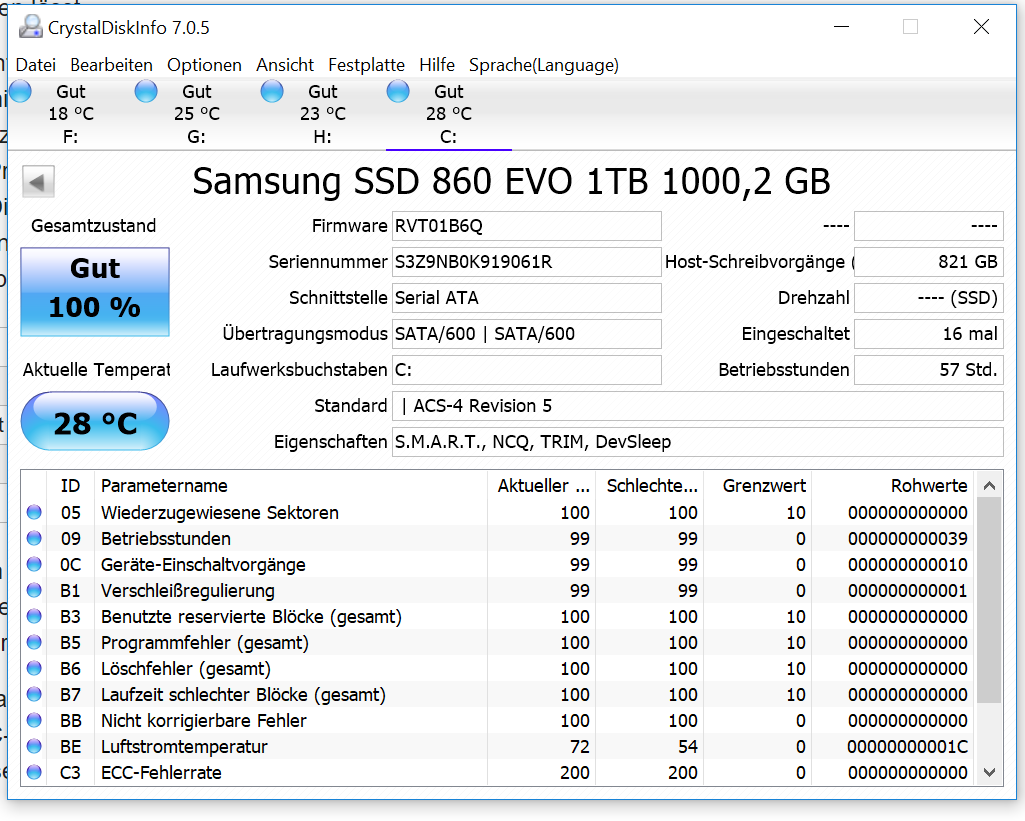
Task: Open the Sprache(Language) menu
Action: 543,65
